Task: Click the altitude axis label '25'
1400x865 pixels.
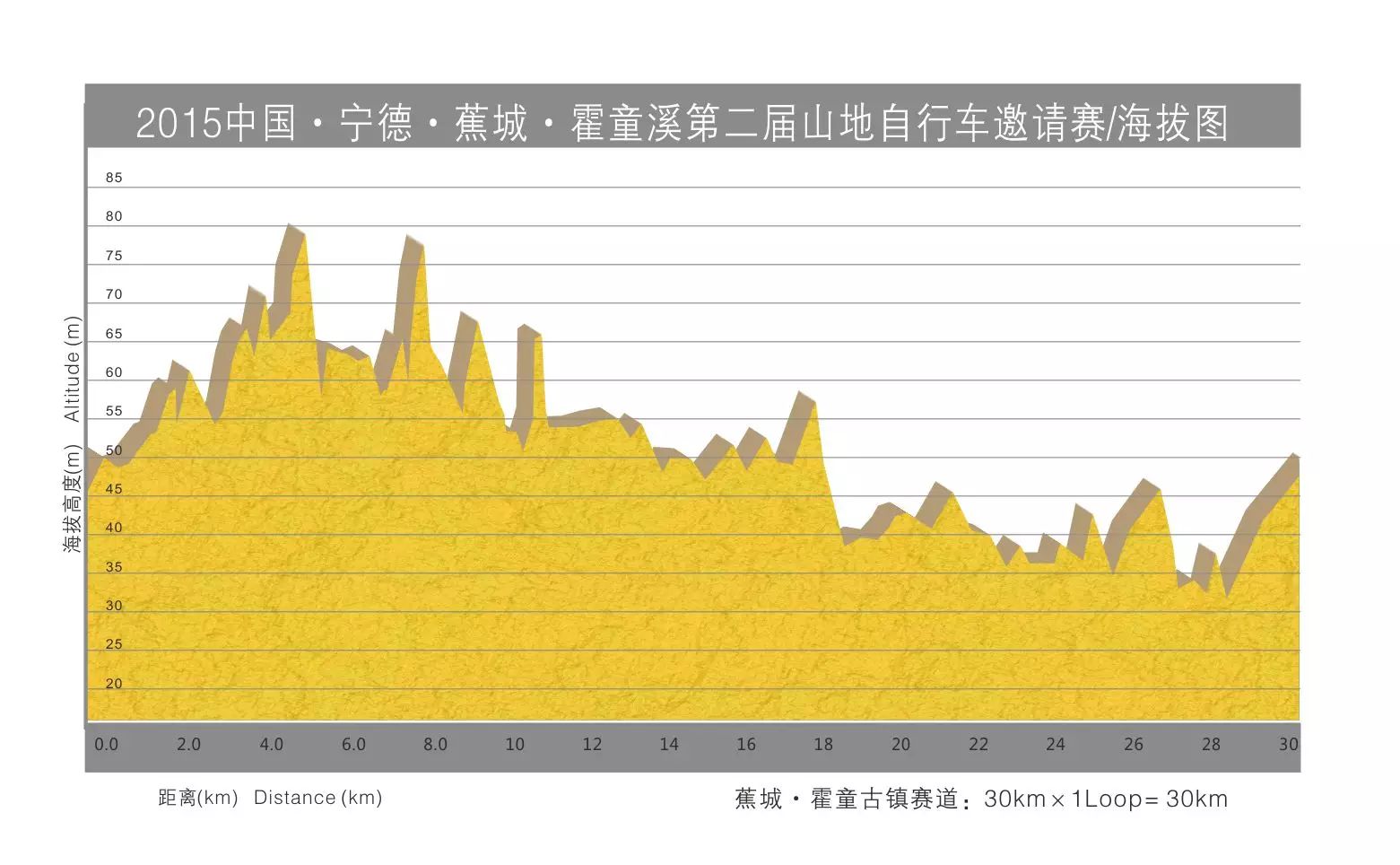Action: point(114,644)
